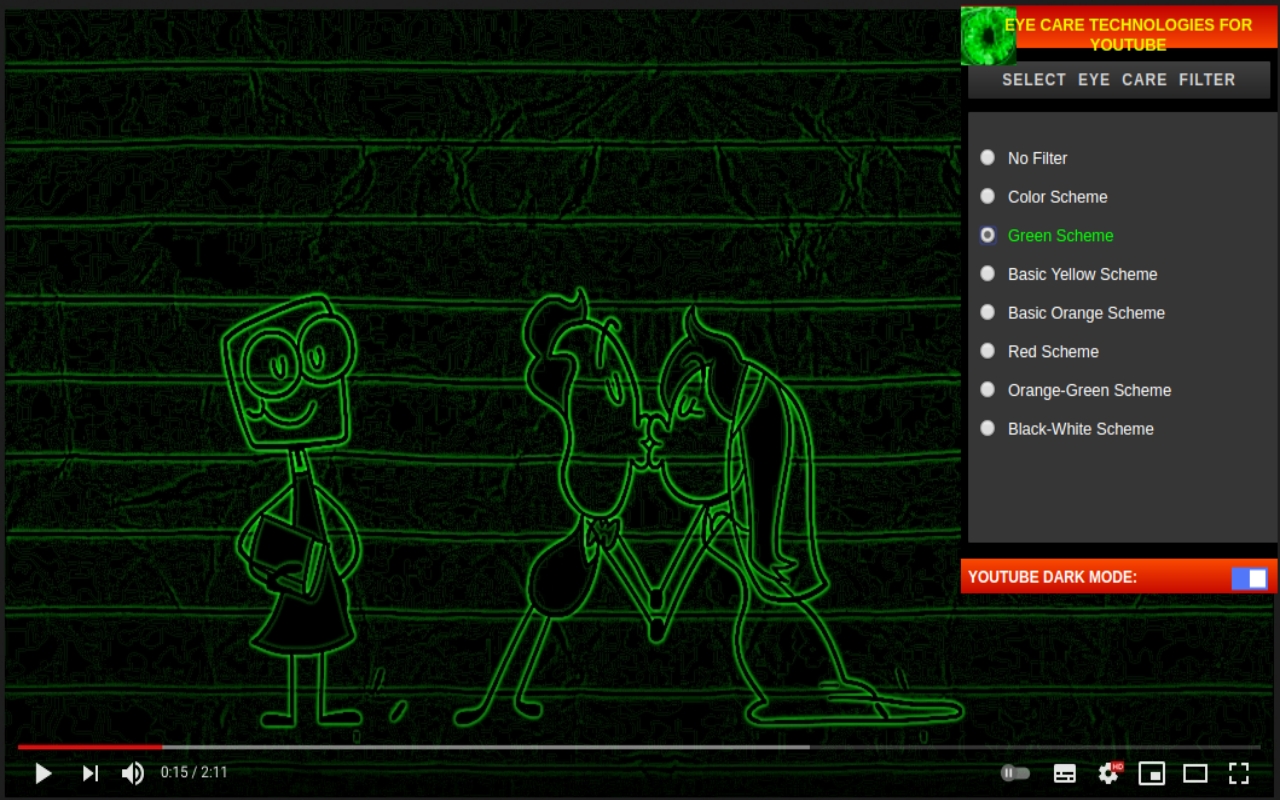
Task: Click the Select Eye Care Filter header
Action: [1118, 80]
